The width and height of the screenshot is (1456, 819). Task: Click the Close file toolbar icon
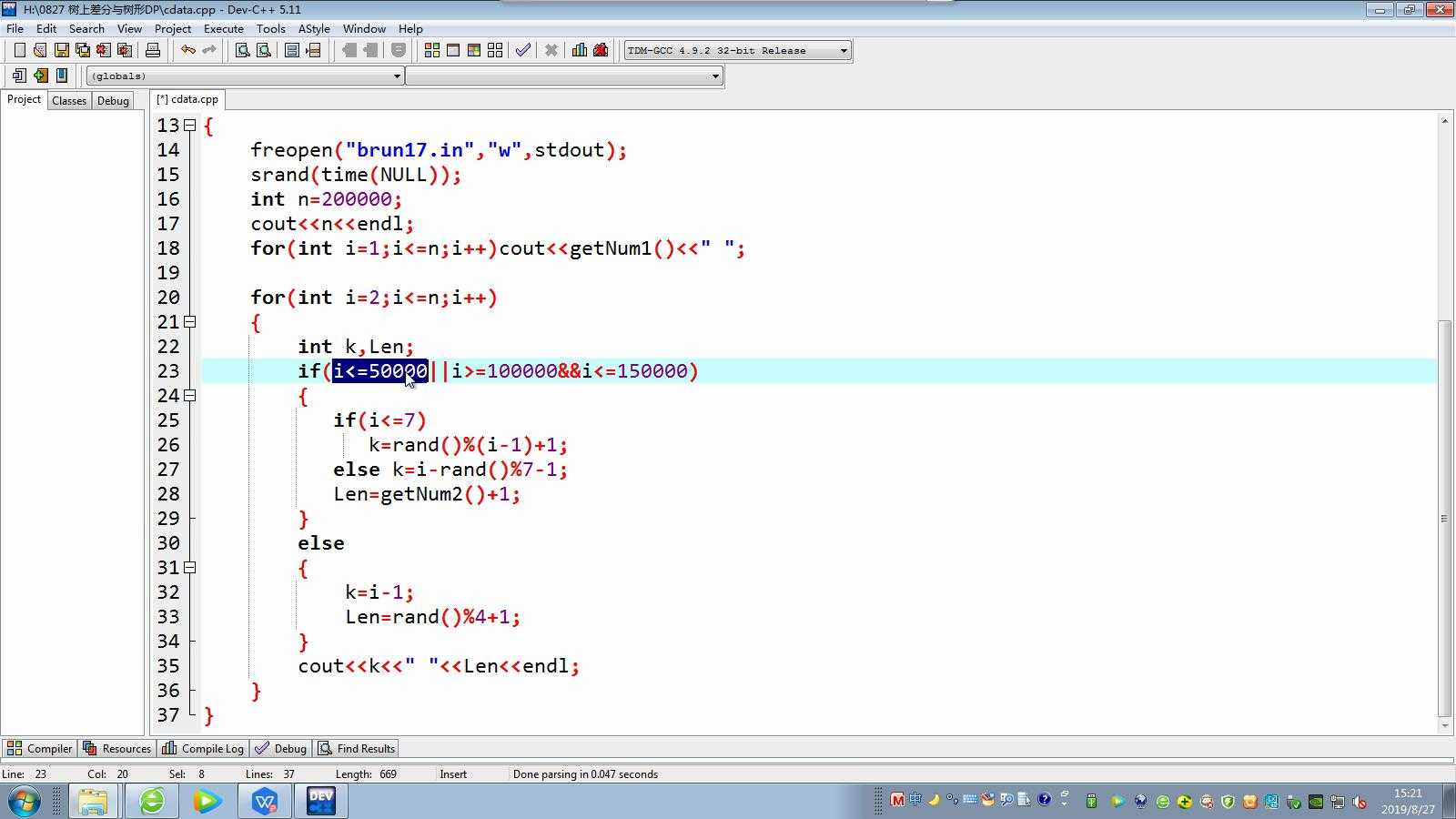click(103, 50)
